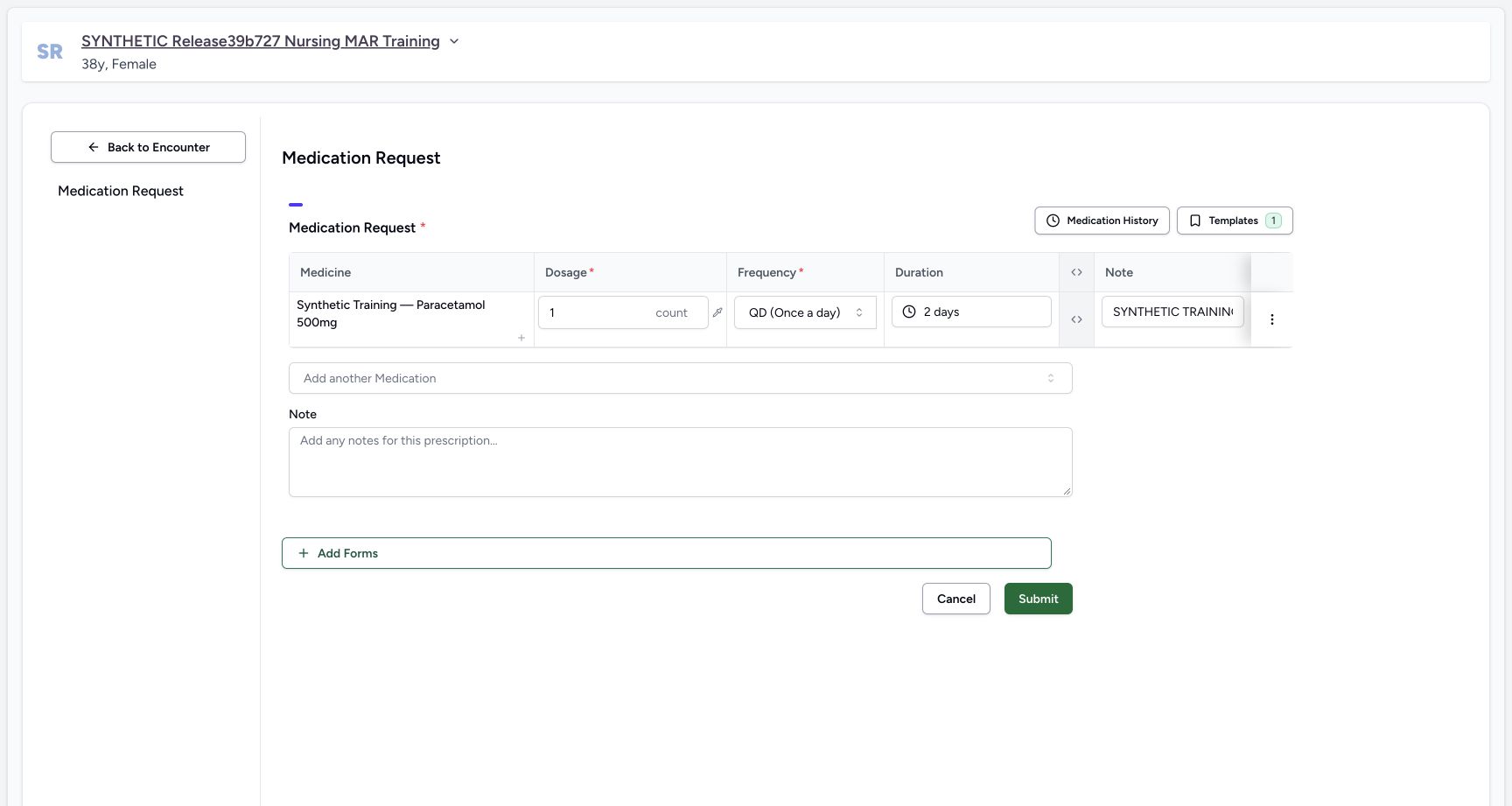
Task: Click plus icon under Paracetamol medicine cell
Action: pyautogui.click(x=521, y=338)
